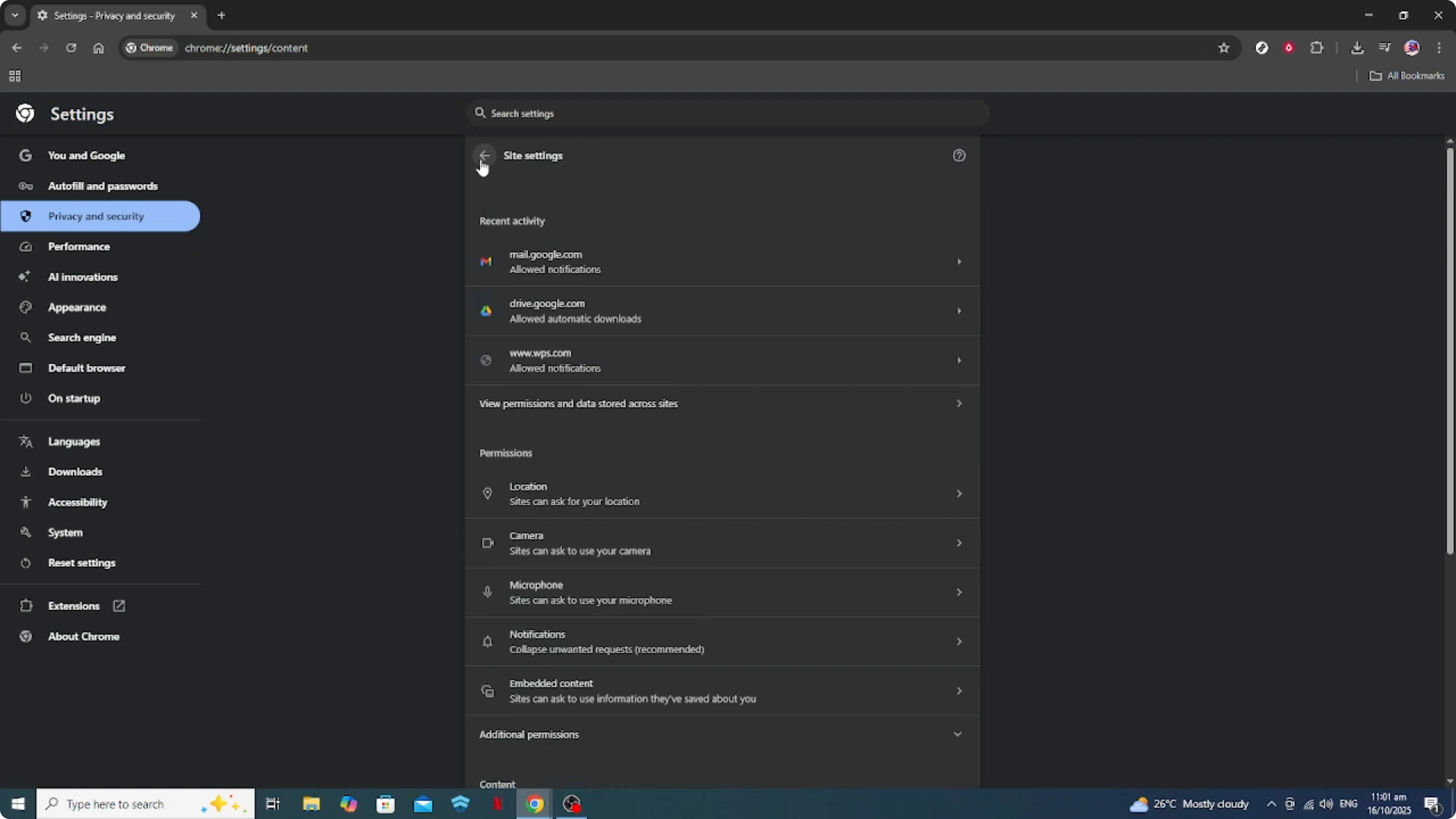Open the tab groups grid icon

pos(15,76)
